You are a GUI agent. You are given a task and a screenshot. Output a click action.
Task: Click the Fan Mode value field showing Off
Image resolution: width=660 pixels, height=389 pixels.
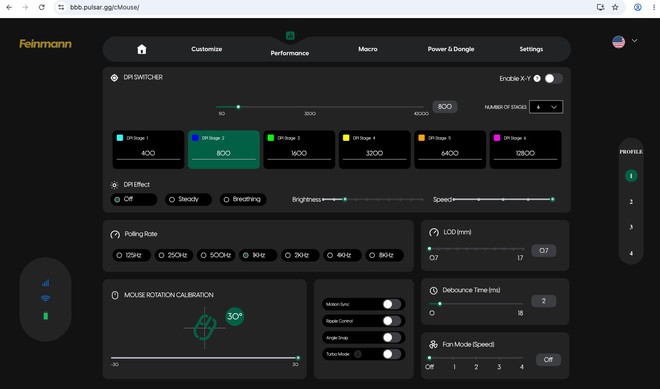[548, 360]
